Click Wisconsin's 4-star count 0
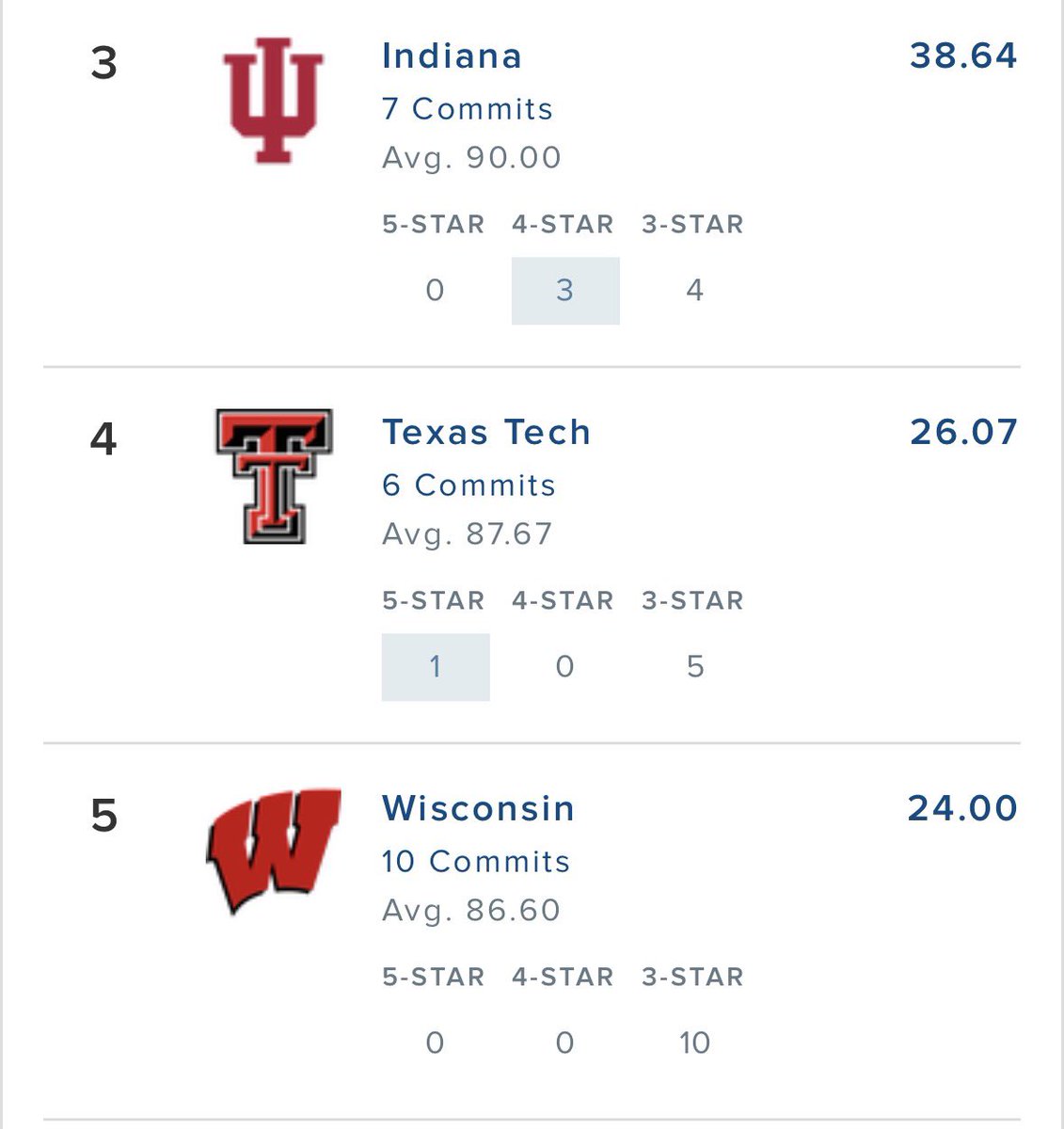 coord(564,1042)
